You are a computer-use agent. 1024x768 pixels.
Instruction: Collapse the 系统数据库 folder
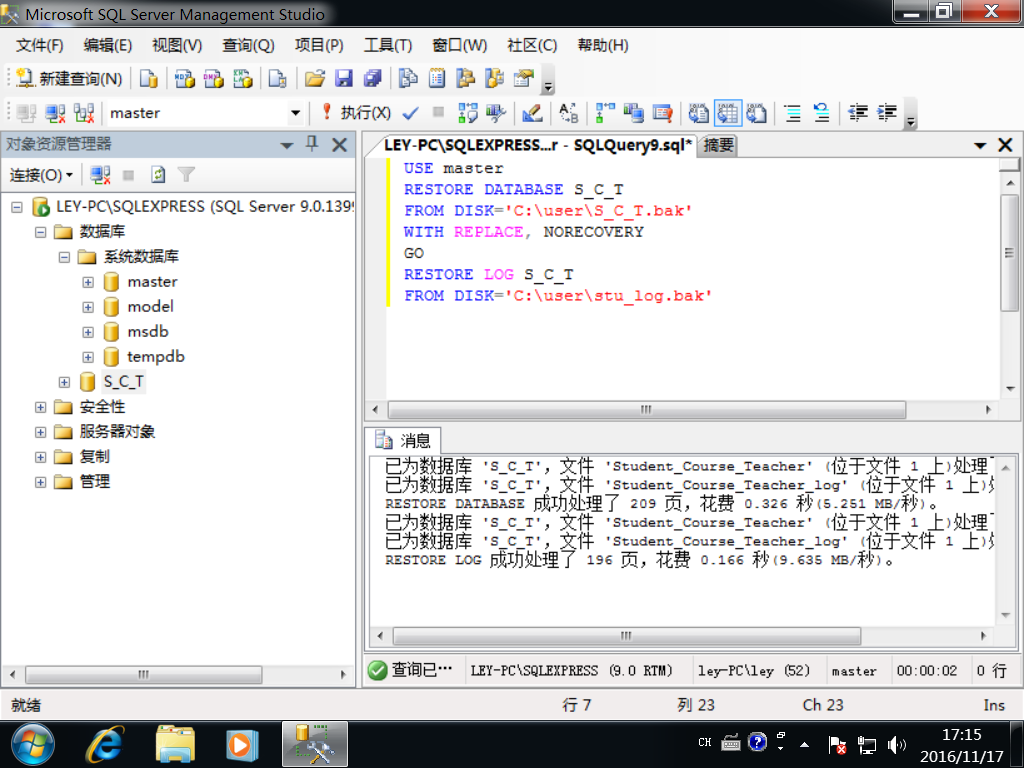click(64, 257)
